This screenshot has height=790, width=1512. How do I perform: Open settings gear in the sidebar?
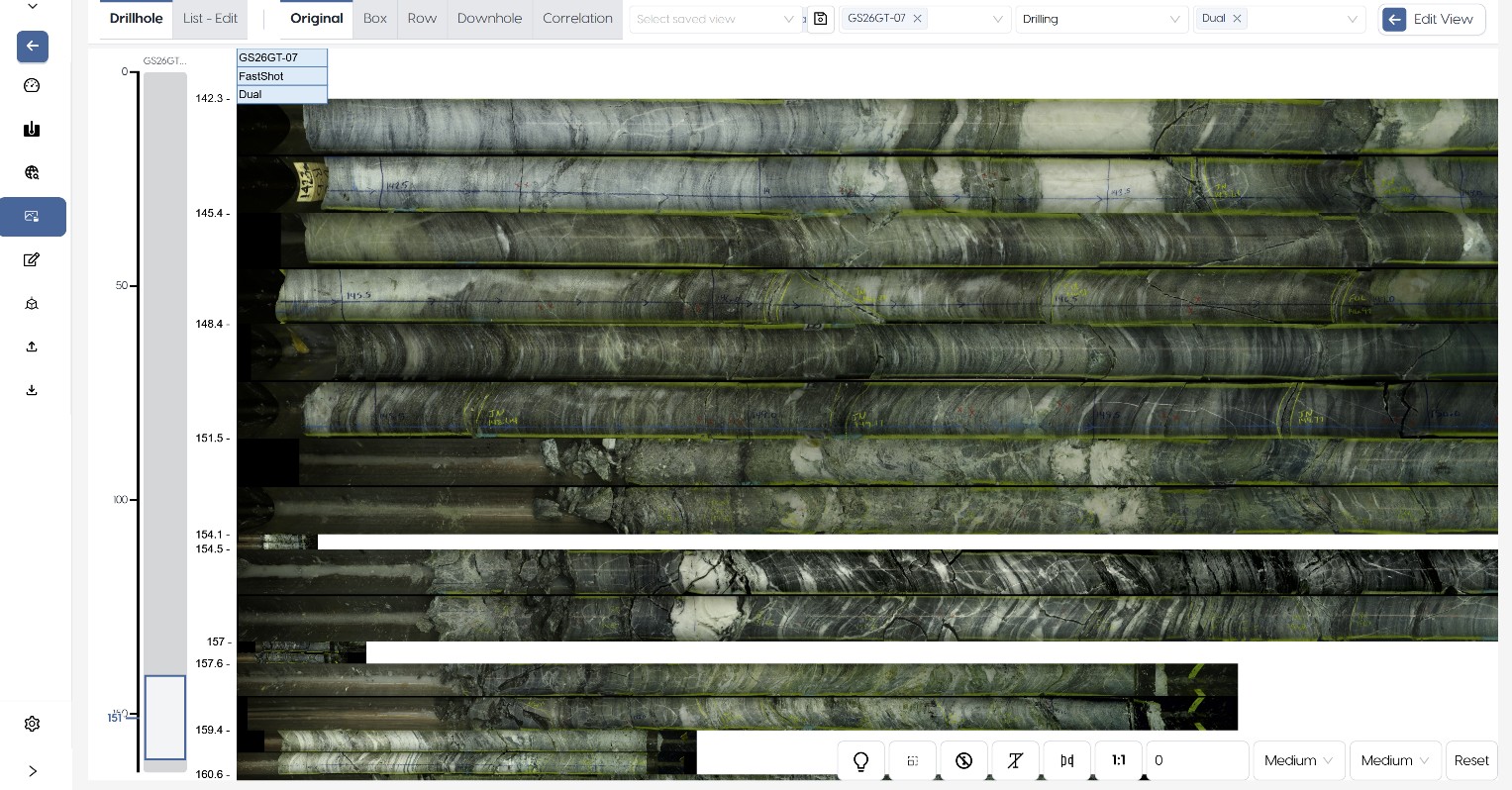click(32, 724)
